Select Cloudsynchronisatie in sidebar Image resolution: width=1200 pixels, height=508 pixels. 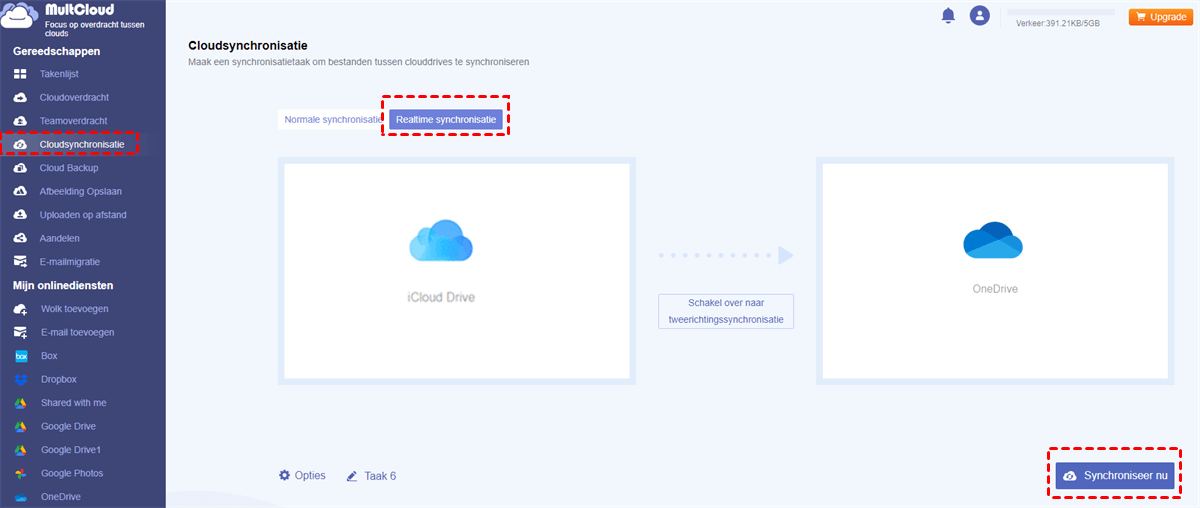(82, 144)
